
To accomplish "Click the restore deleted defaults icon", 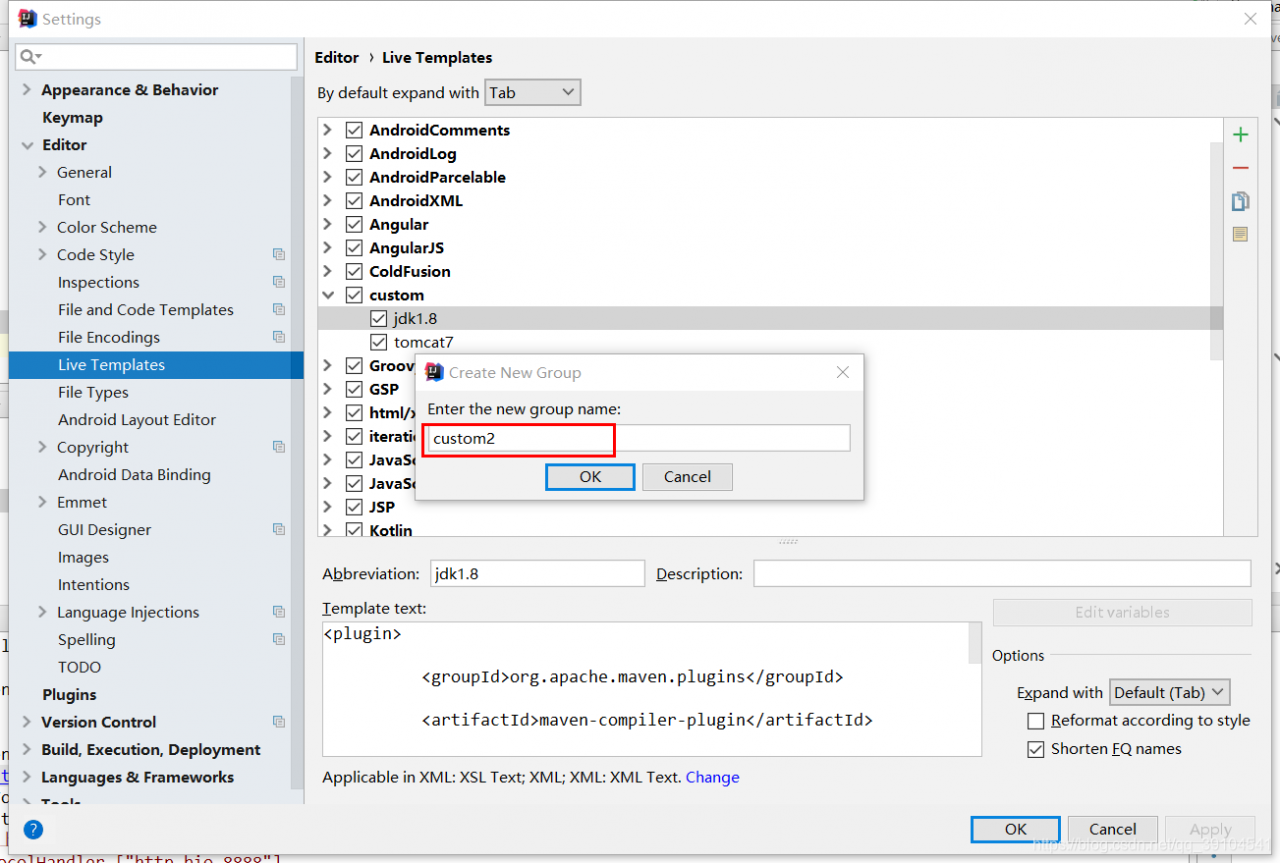I will pos(1240,235).
